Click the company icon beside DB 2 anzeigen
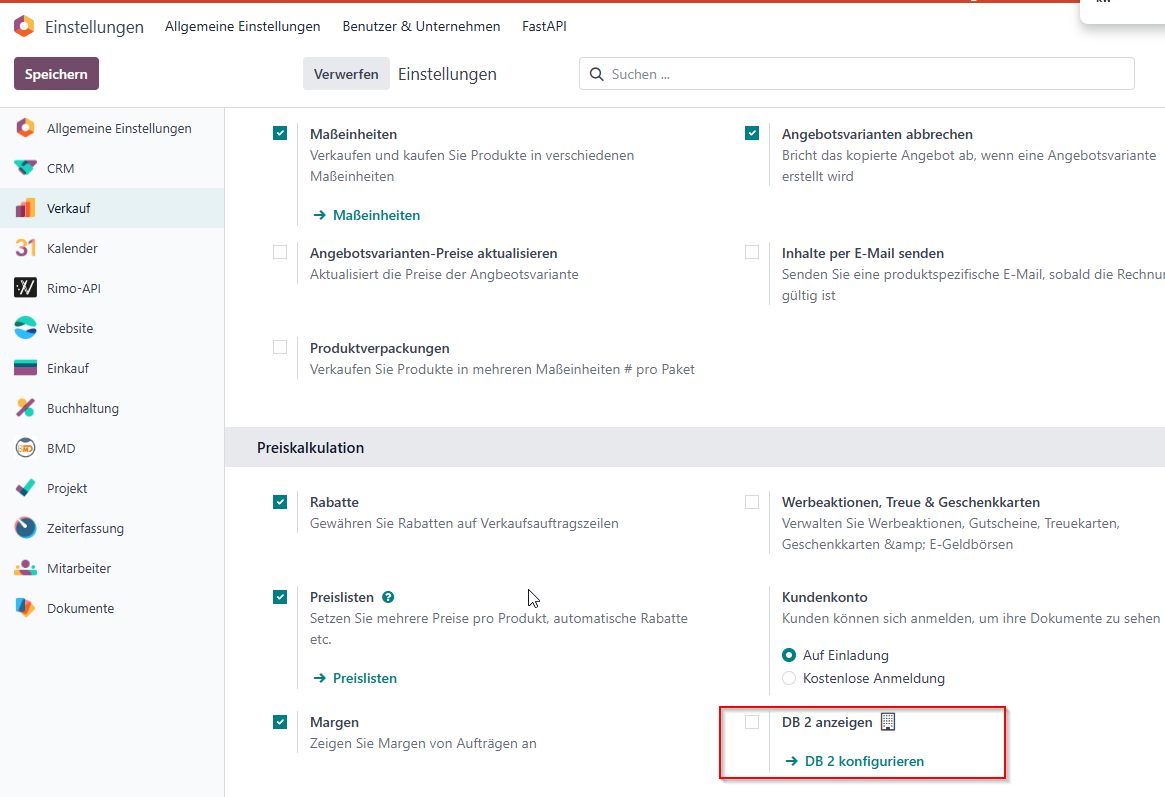The height and width of the screenshot is (797, 1165). pyautogui.click(x=888, y=722)
